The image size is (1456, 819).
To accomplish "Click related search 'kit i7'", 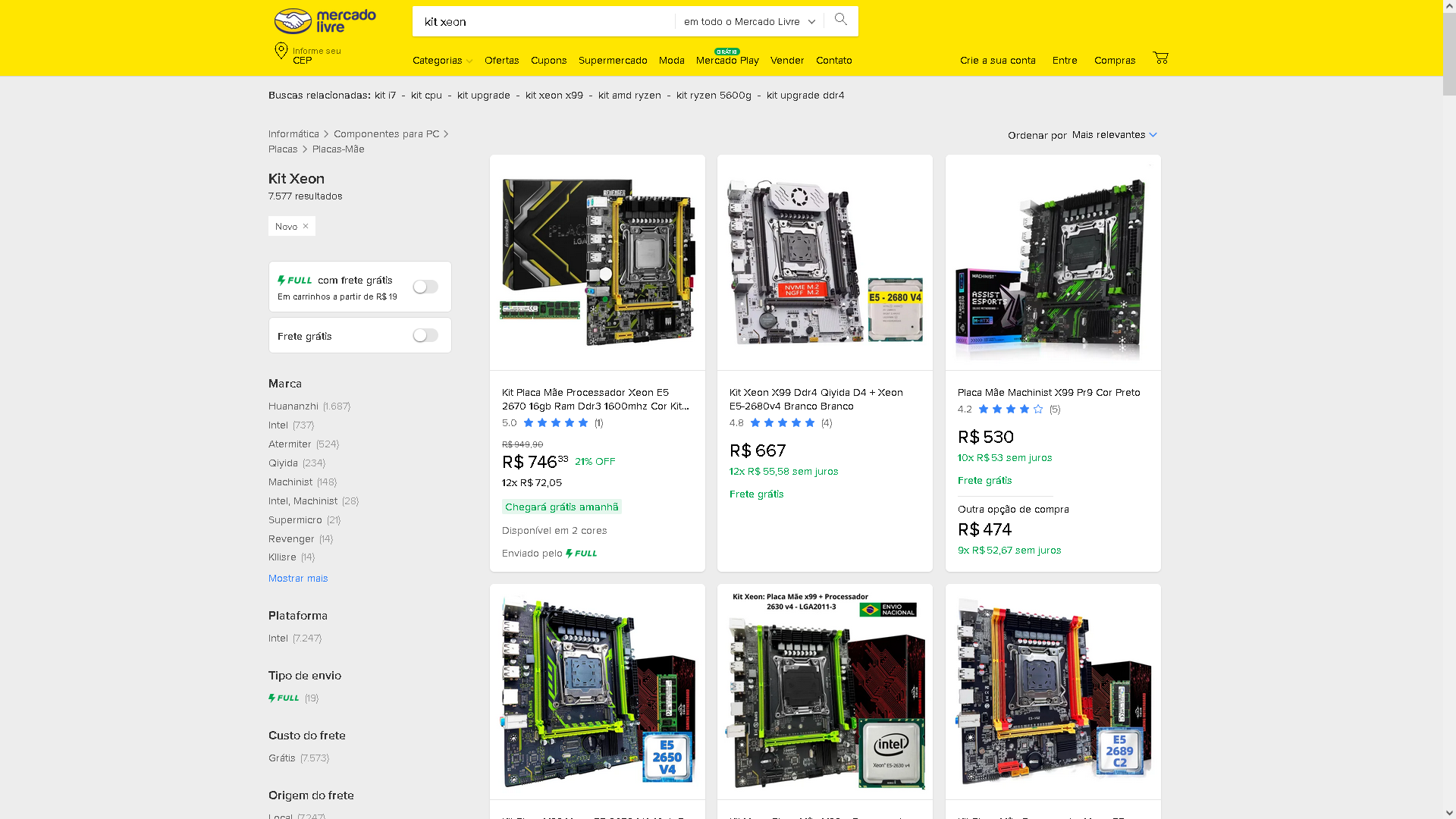I will point(385,96).
